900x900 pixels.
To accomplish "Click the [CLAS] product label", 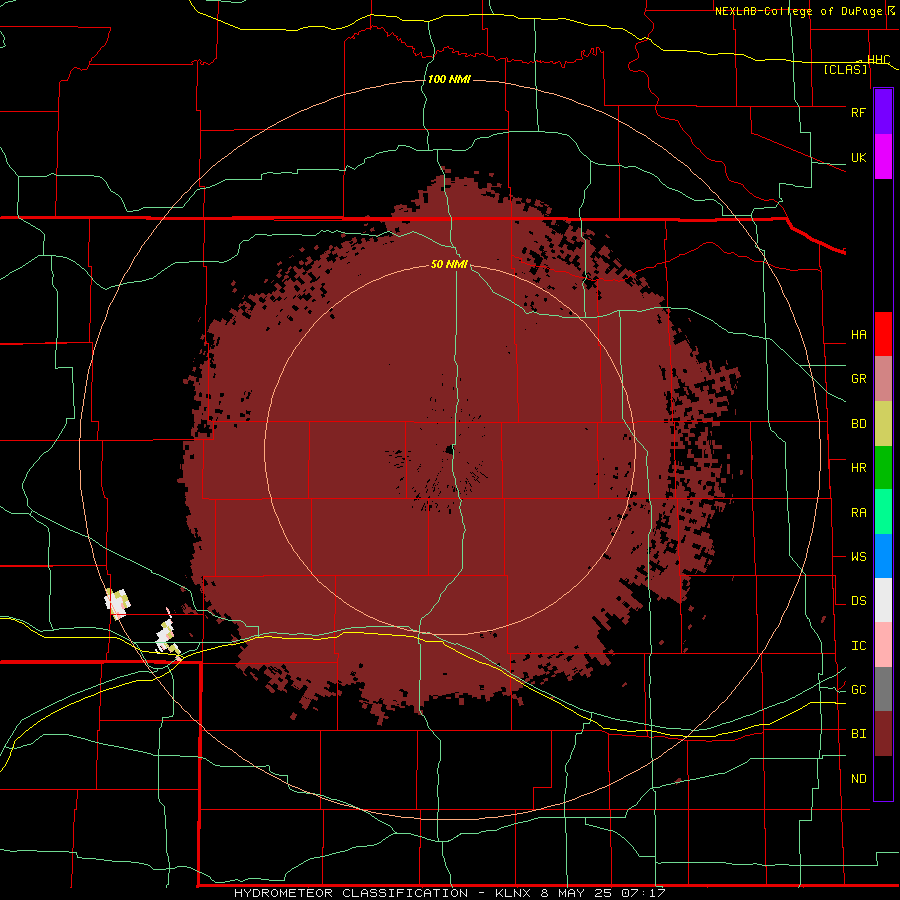I will point(845,69).
